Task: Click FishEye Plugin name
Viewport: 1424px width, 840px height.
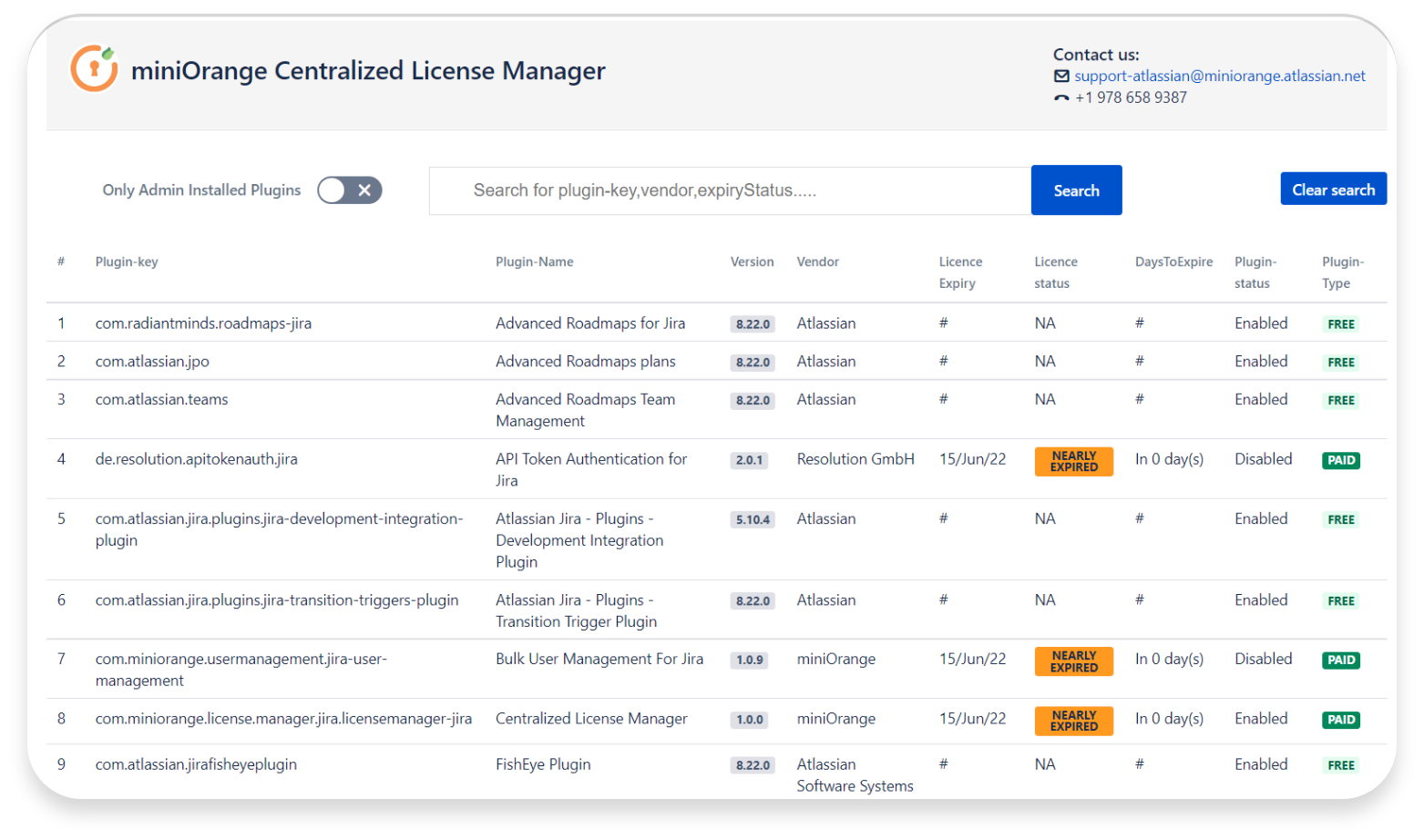Action: point(543,764)
